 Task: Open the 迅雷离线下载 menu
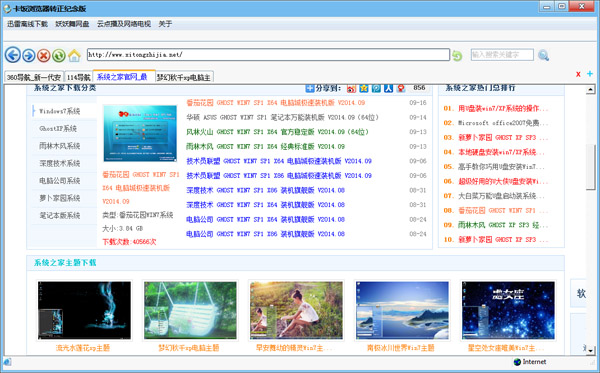(27, 24)
